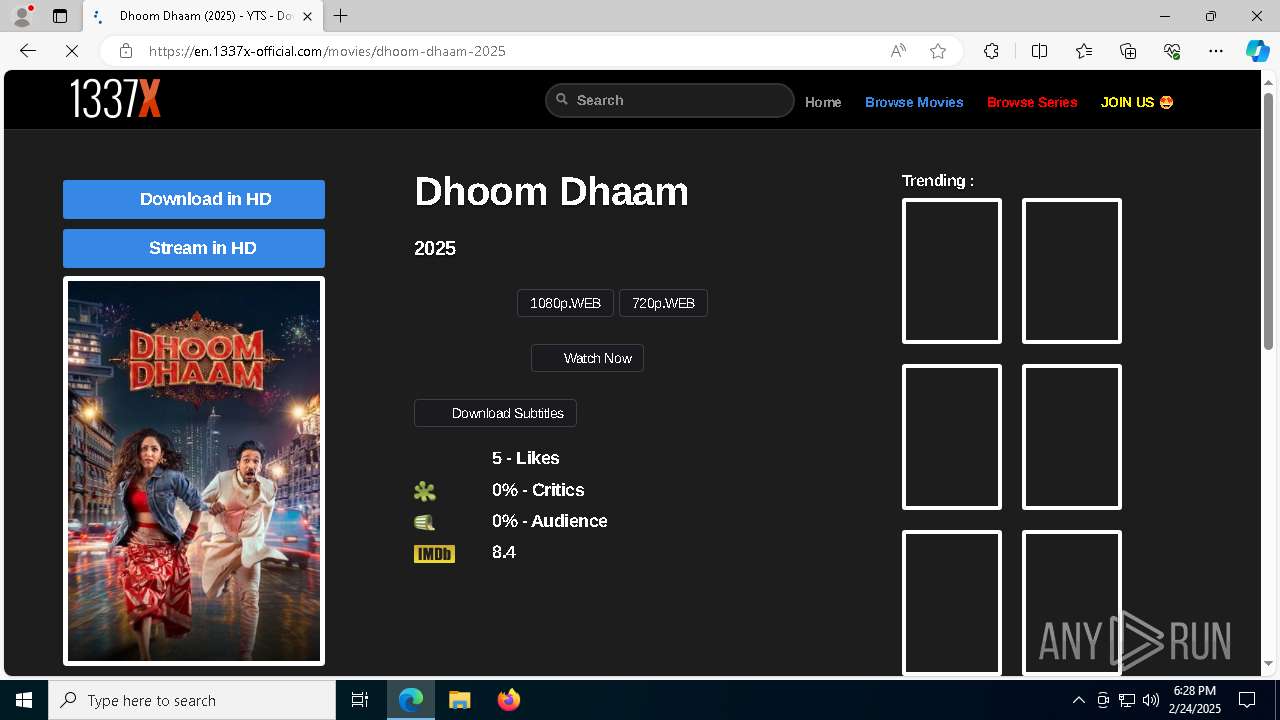Open Read aloud in address bar
Image resolution: width=1280 pixels, height=720 pixels.
898,51
